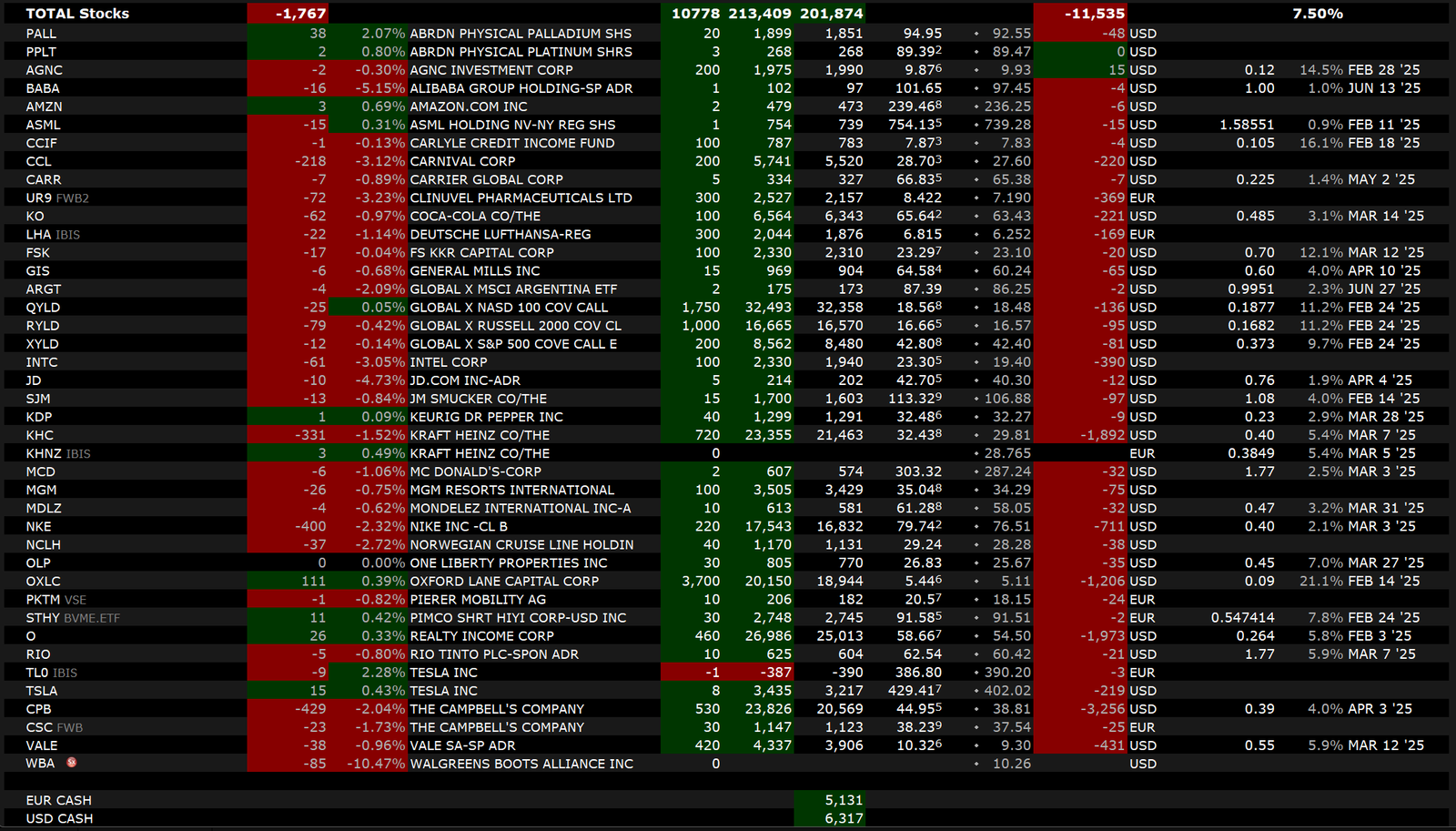1456x831 pixels.
Task: Click the total unrealized P&L -11,535 cell
Action: (x=1094, y=14)
